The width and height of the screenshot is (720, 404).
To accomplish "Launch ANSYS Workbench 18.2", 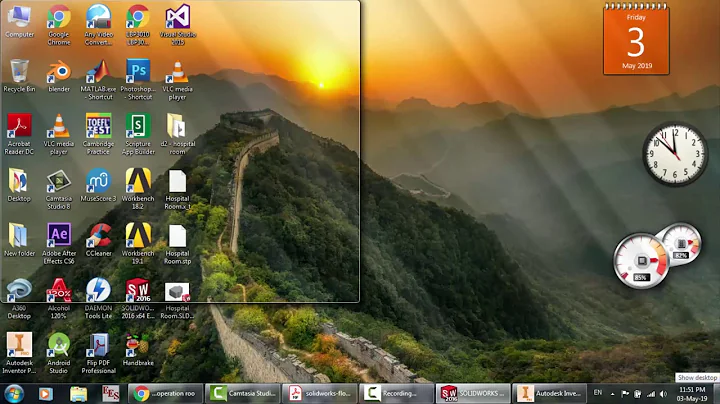I will point(138,189).
